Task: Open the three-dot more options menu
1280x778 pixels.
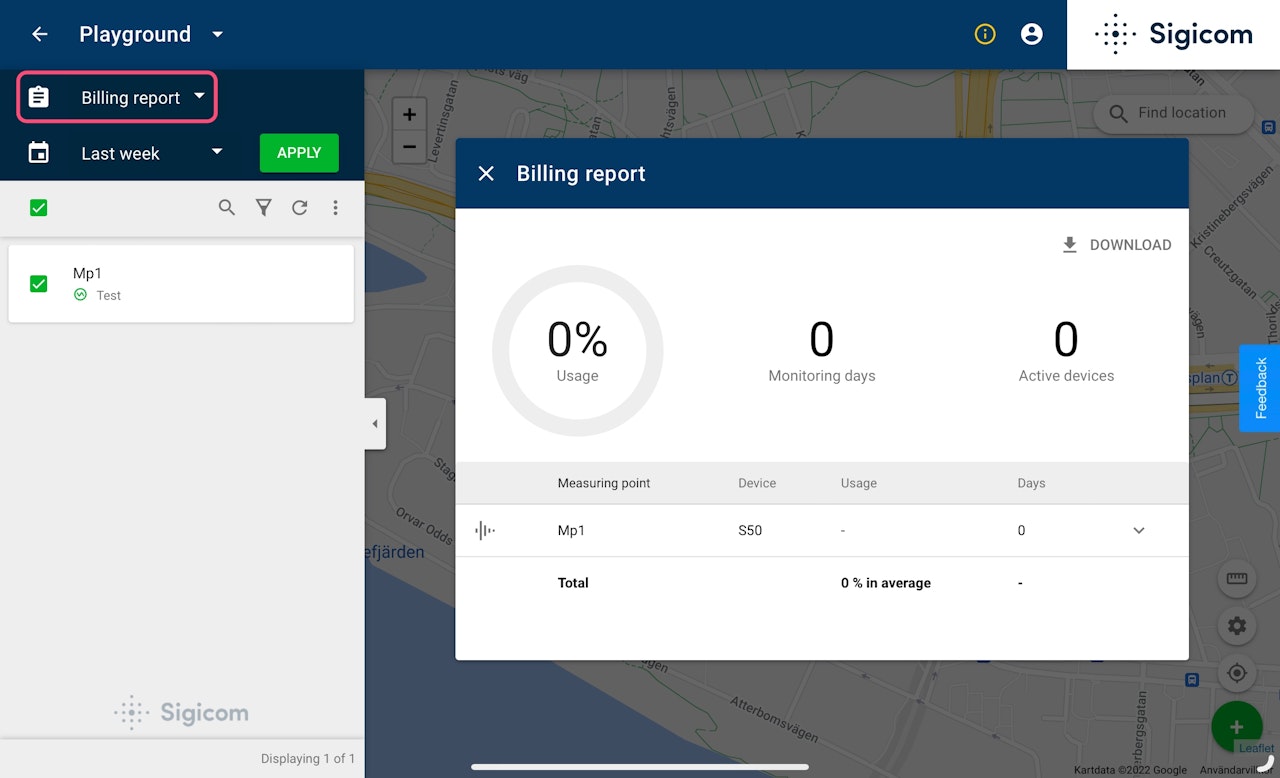Action: 335,208
